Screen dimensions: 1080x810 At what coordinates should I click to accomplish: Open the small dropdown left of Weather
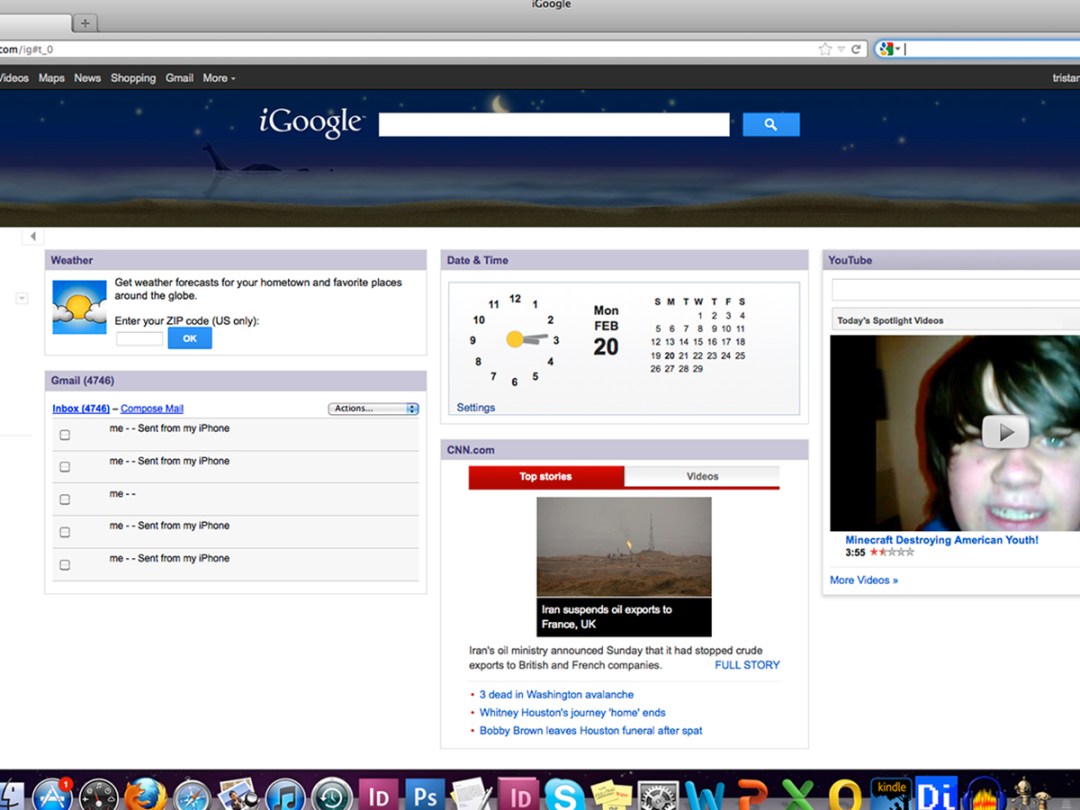[22, 298]
